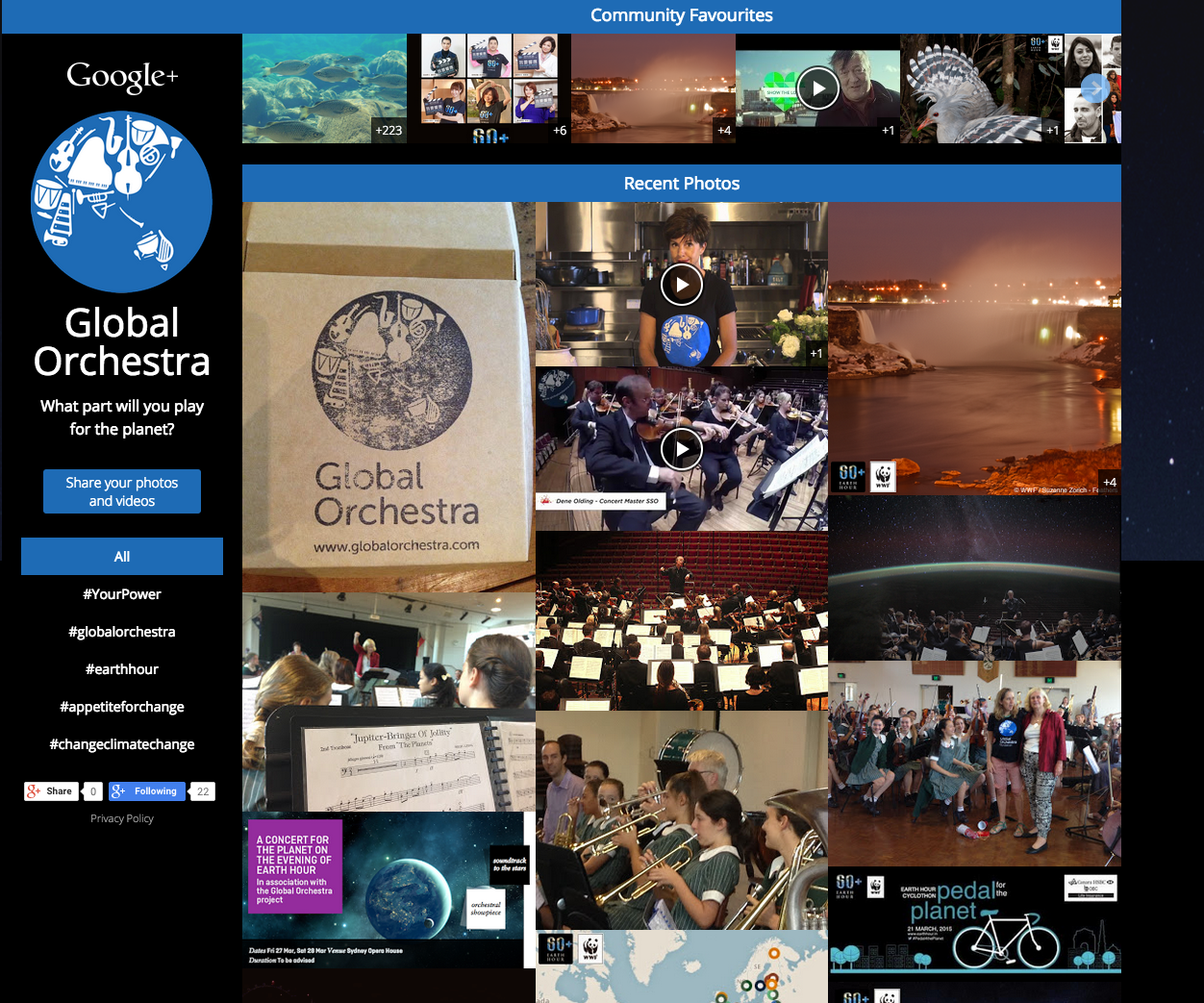The image size is (1204, 1003).
Task: Filter photos by #appetiteforchange
Action: tap(122, 707)
